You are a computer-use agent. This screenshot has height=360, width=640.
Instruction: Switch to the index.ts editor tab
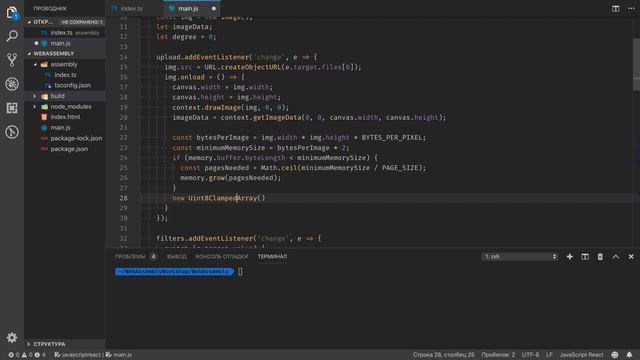coord(131,8)
